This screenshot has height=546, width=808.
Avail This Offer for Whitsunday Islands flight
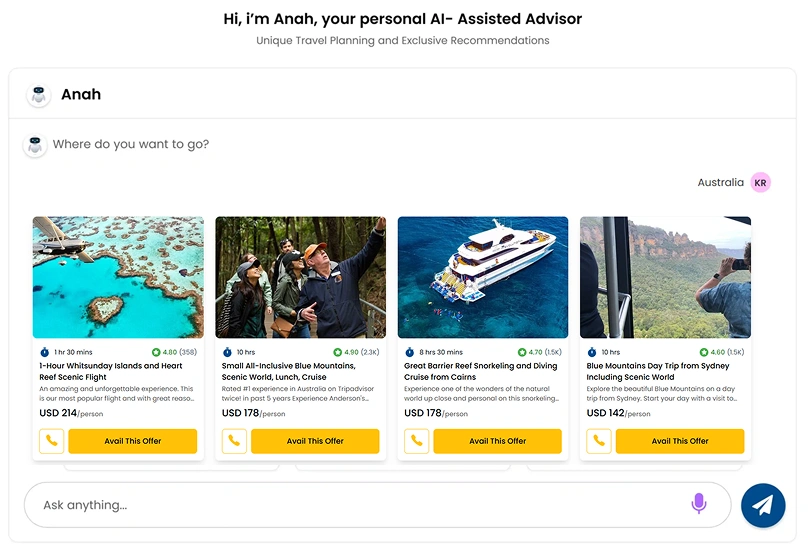point(132,441)
